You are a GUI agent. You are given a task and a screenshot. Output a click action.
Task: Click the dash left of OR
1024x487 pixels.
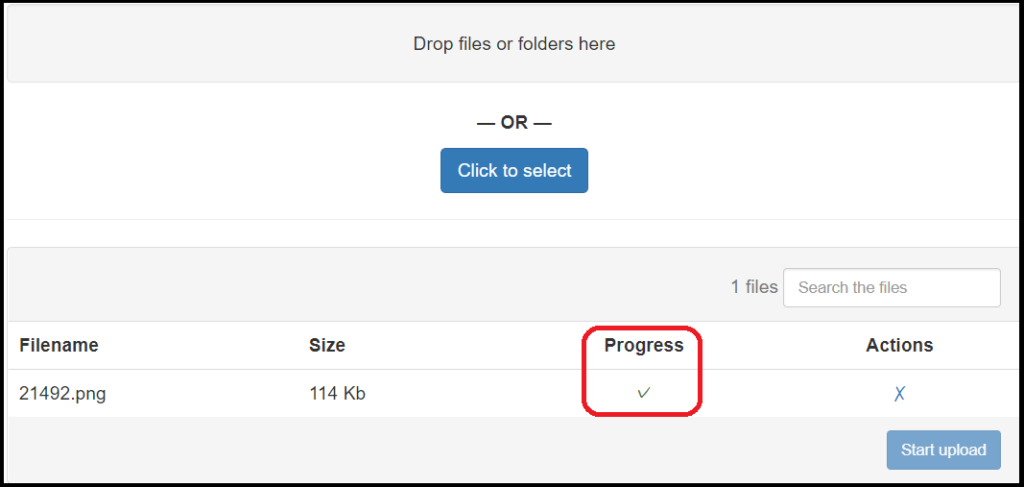tap(486, 123)
